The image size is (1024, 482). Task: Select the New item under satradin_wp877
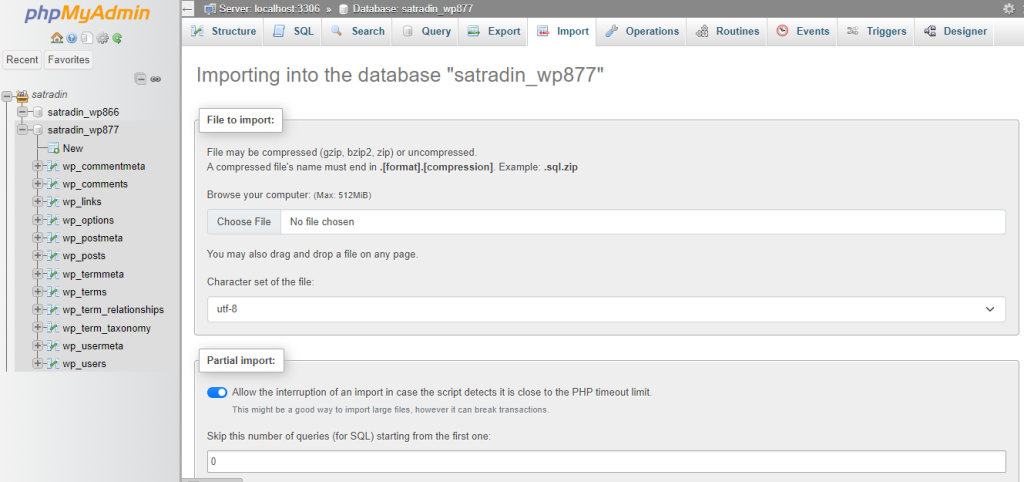(x=72, y=148)
